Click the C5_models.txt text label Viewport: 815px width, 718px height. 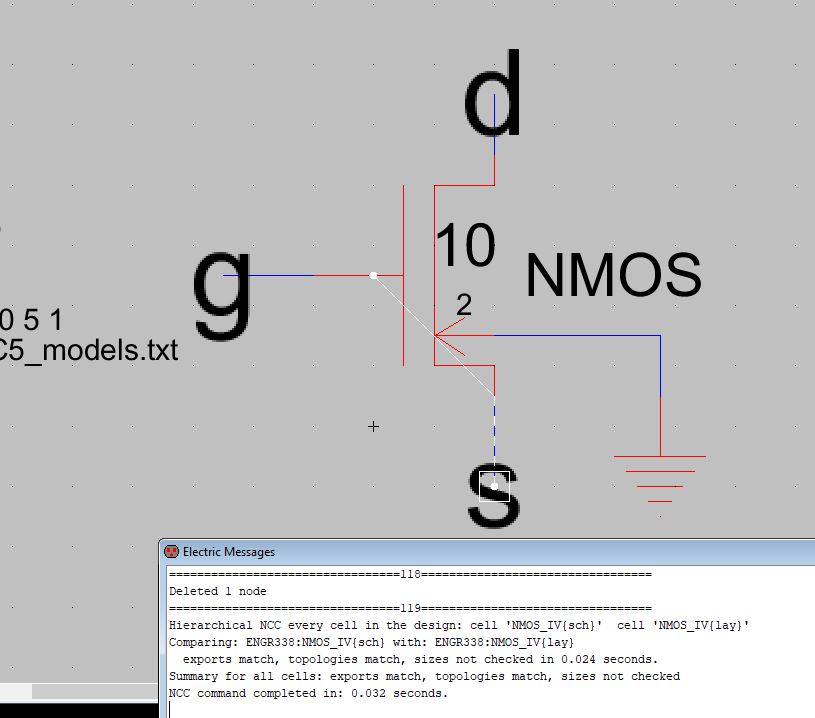coord(90,351)
